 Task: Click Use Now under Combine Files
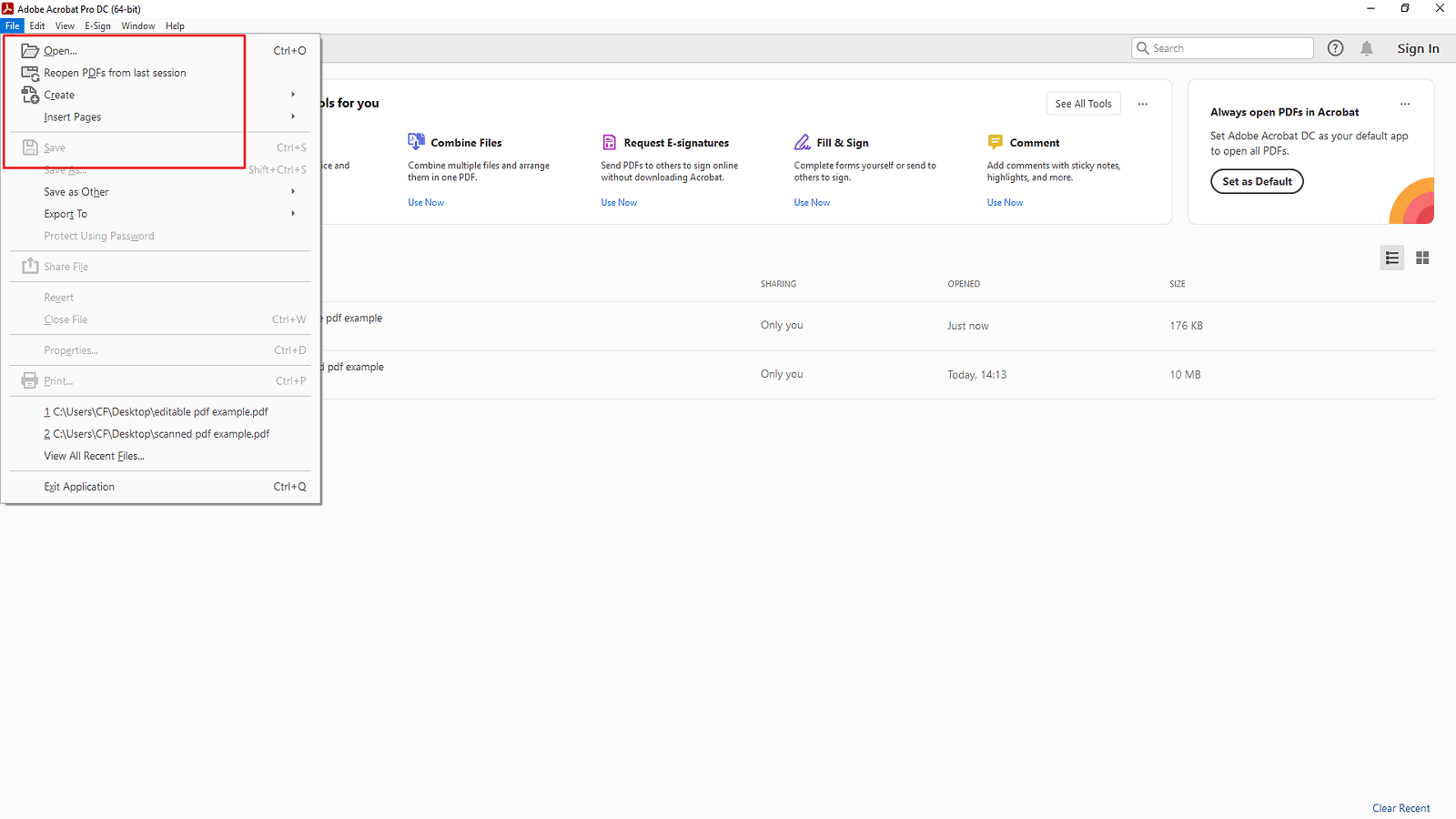click(426, 202)
